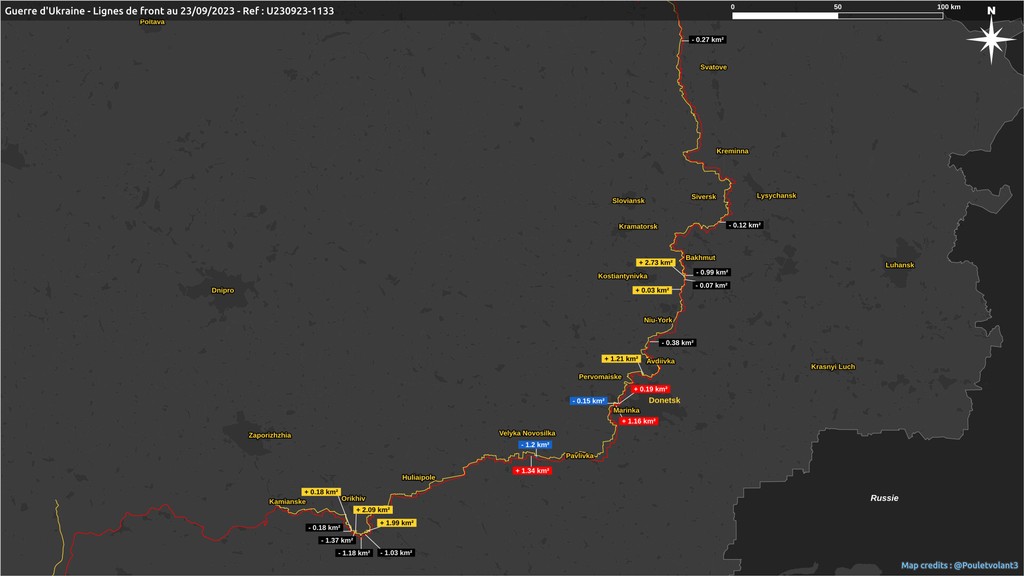Click the + 2.09 km² yellow tag
Viewport: 1024px width, 576px height.
pyautogui.click(x=373, y=510)
